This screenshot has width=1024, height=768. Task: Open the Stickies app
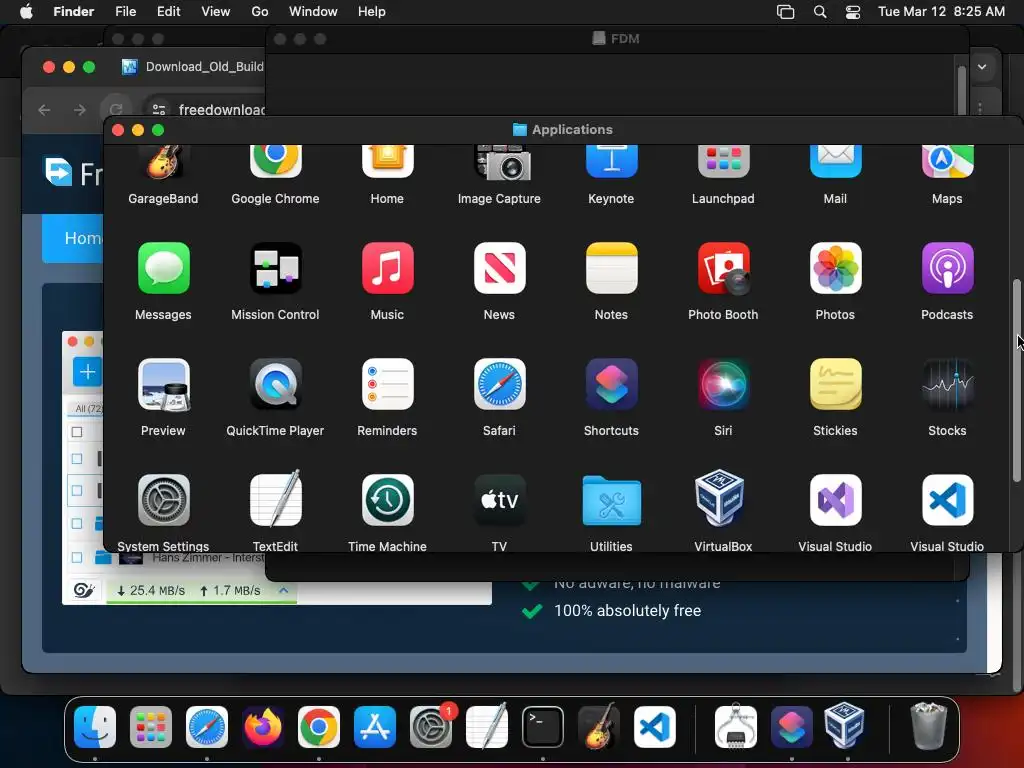coord(835,385)
